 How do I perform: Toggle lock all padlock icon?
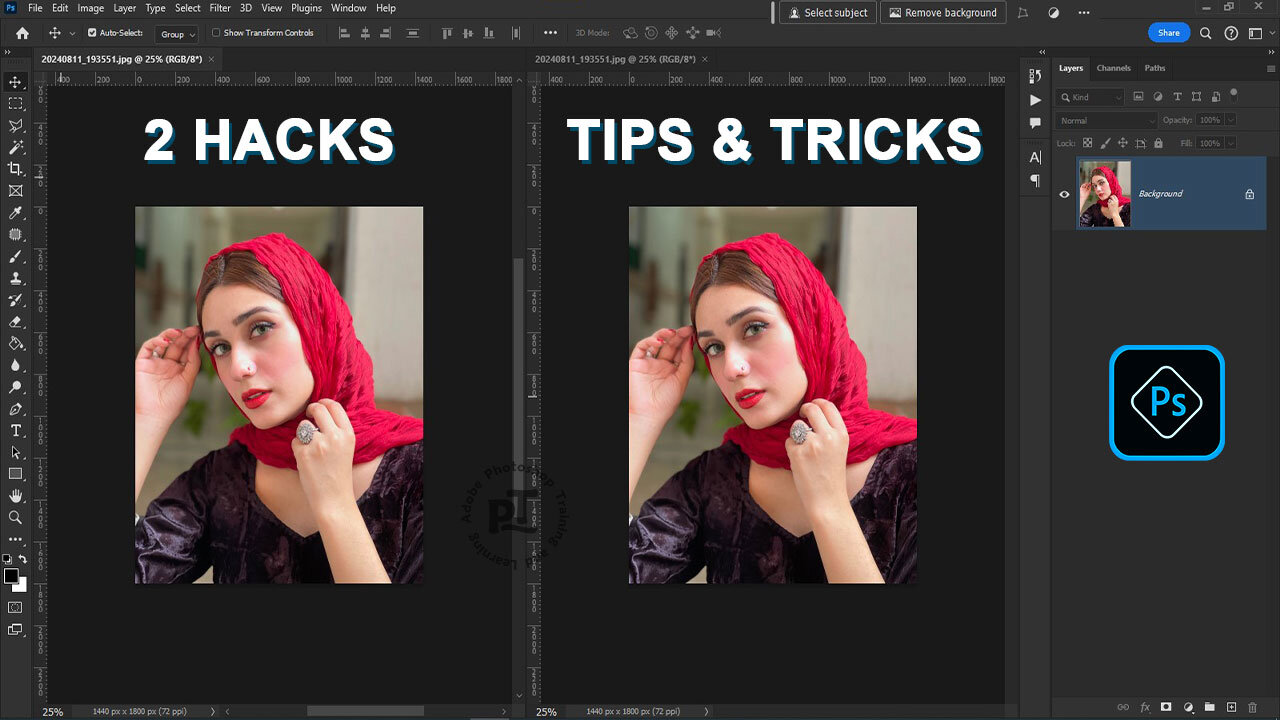1156,144
